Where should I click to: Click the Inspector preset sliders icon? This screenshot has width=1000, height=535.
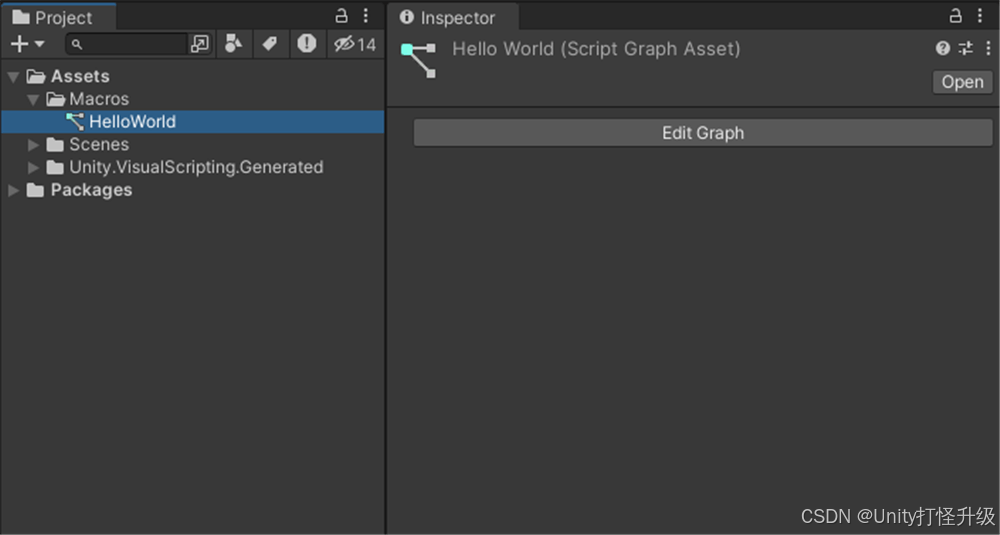point(965,48)
